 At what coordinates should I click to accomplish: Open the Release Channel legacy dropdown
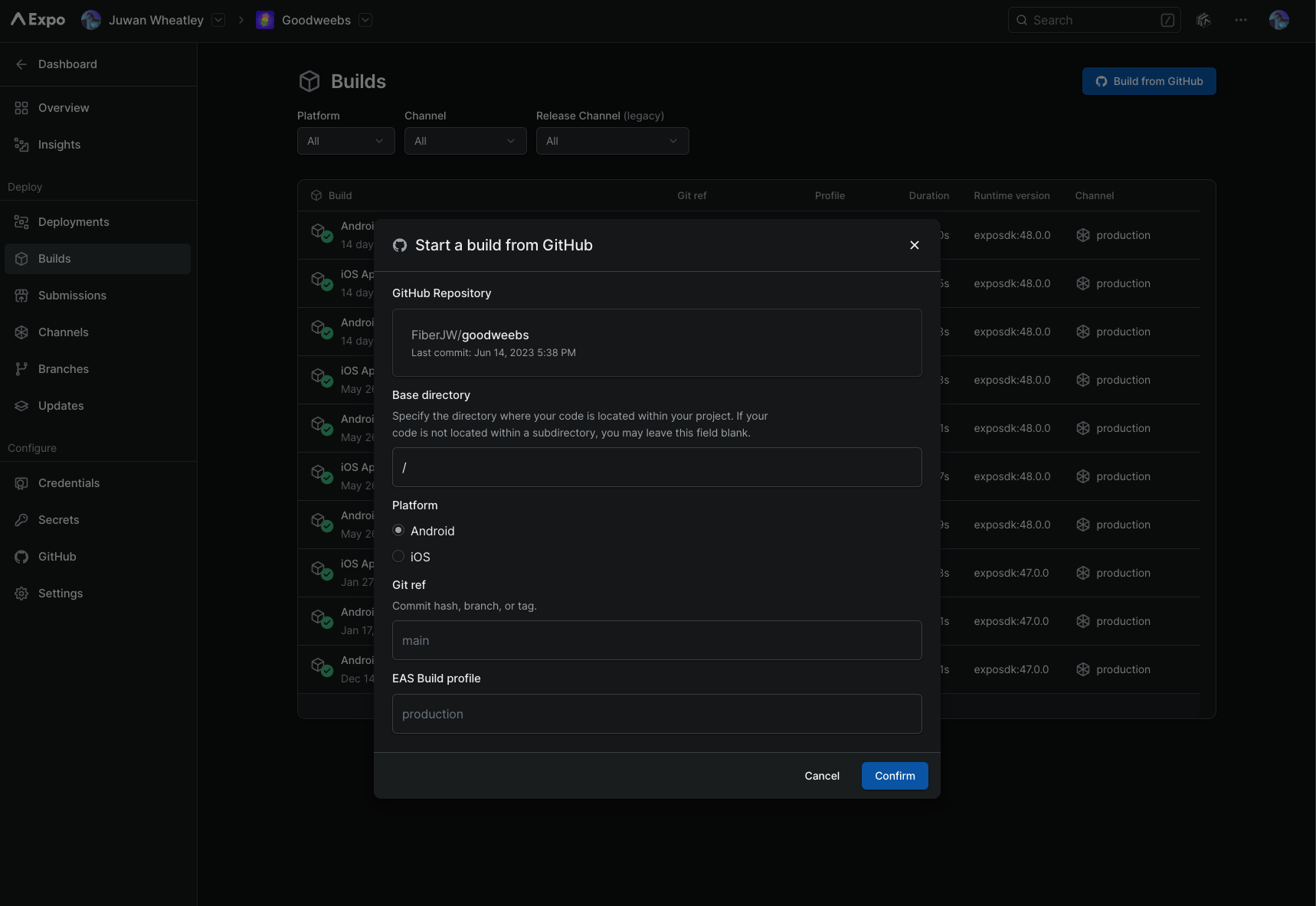point(613,141)
